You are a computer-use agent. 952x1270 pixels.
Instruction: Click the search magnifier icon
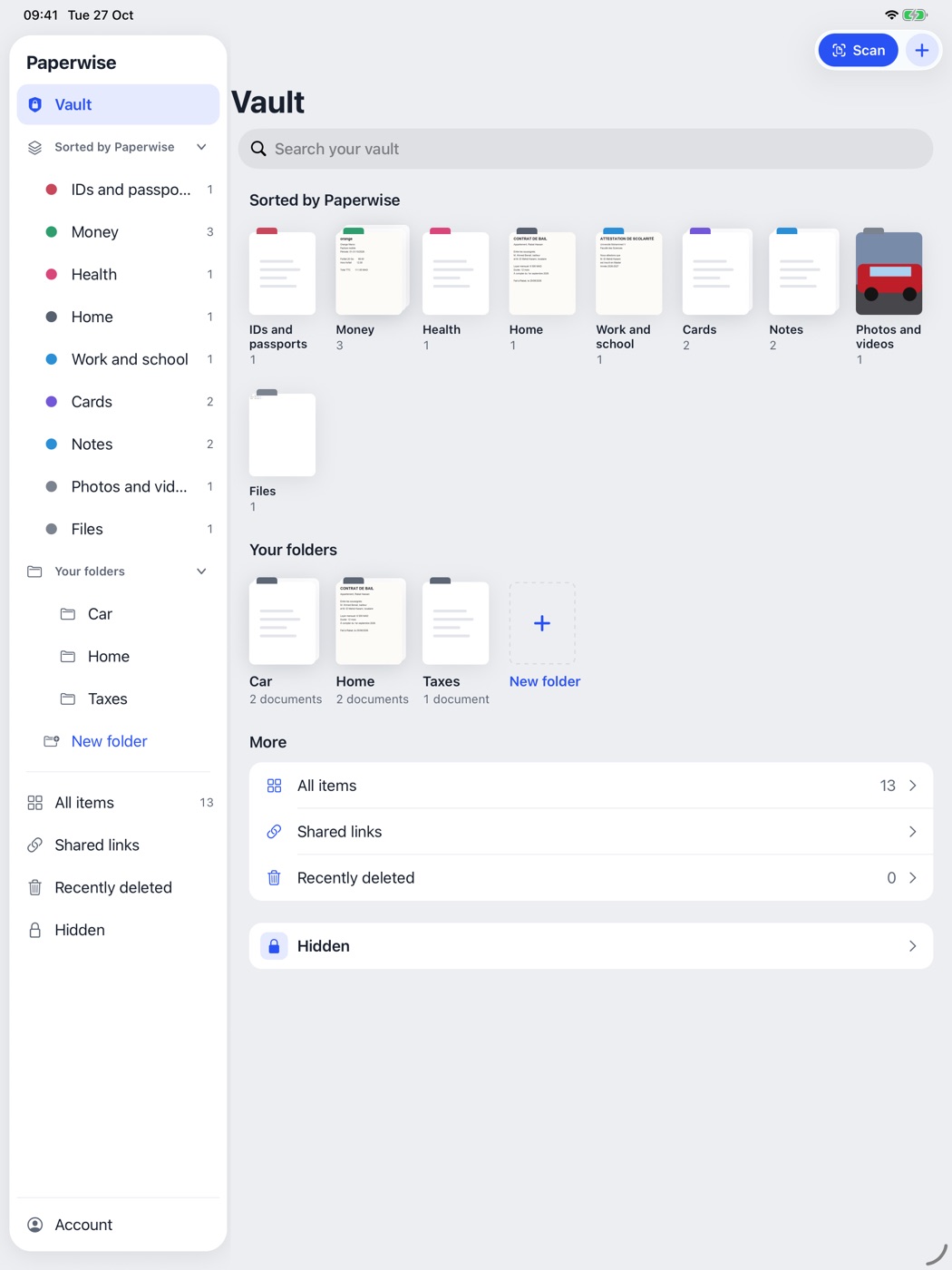258,149
